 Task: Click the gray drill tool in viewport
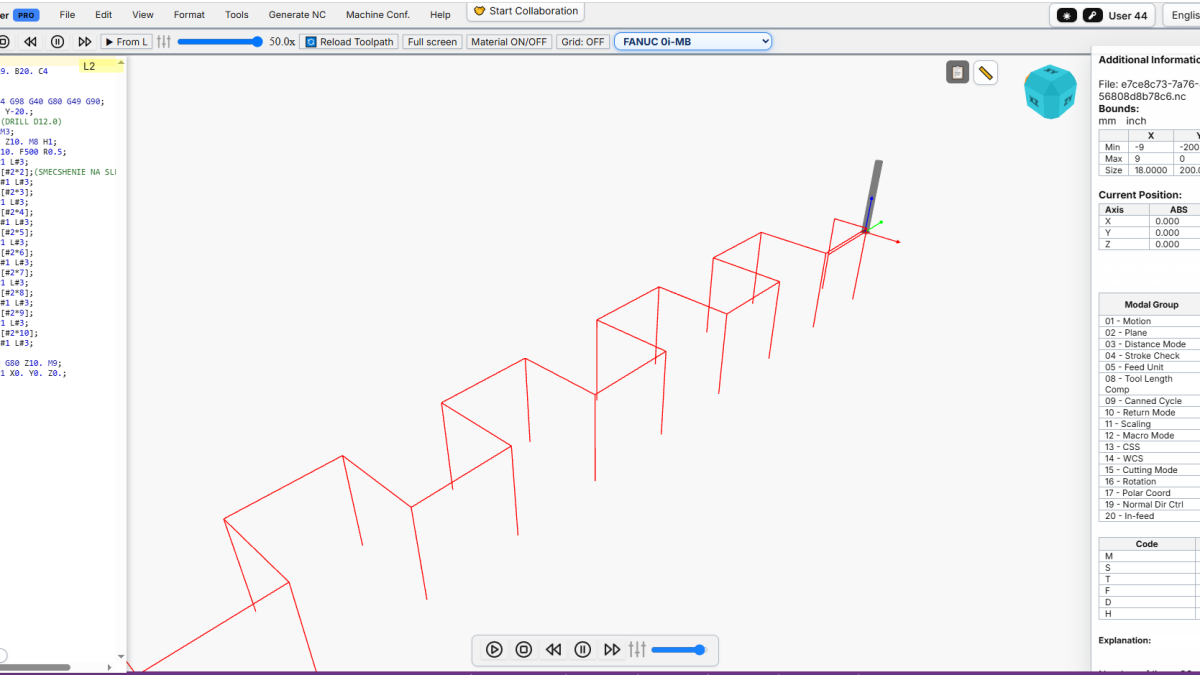873,193
